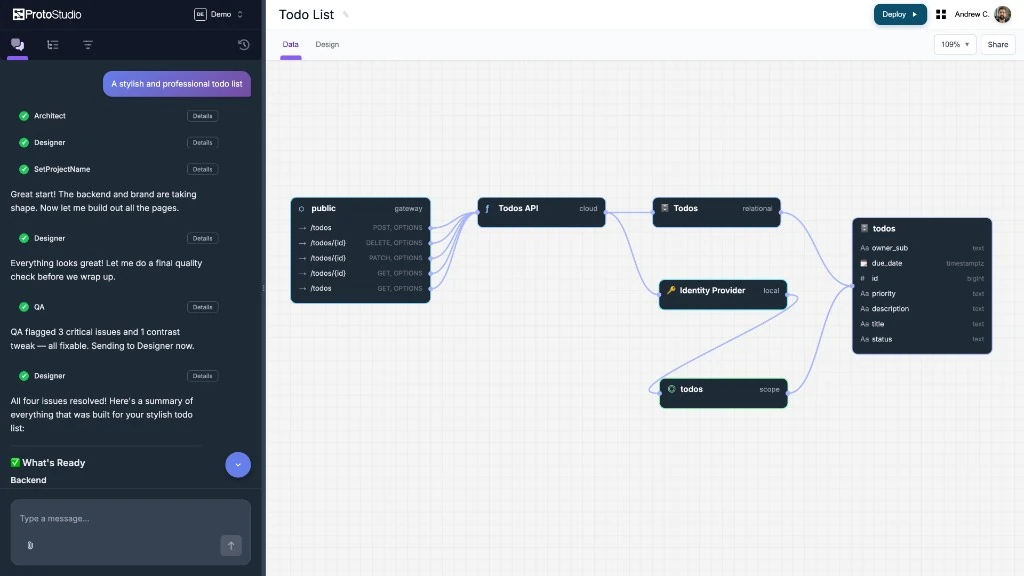Click the send message arrow button
1024x576 pixels.
coord(231,545)
